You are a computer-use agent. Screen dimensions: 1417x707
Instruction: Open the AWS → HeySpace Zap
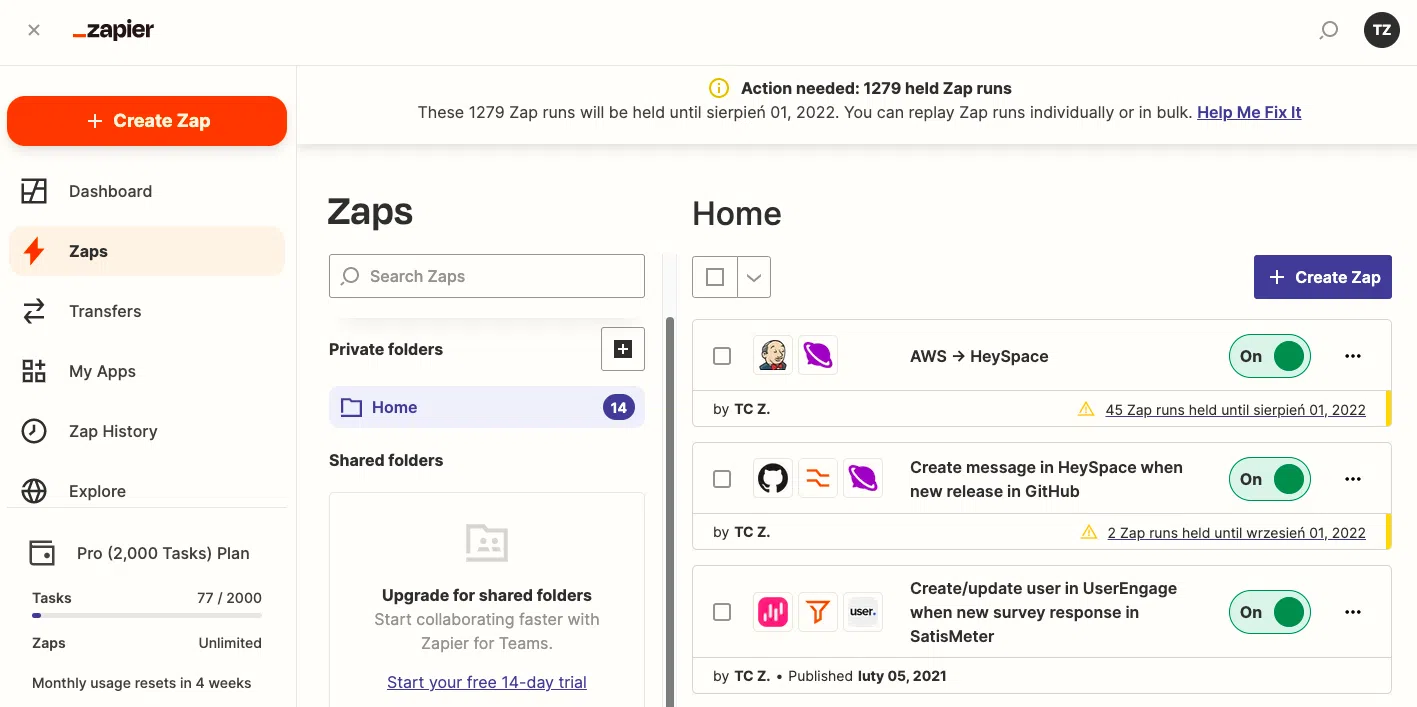(x=979, y=356)
